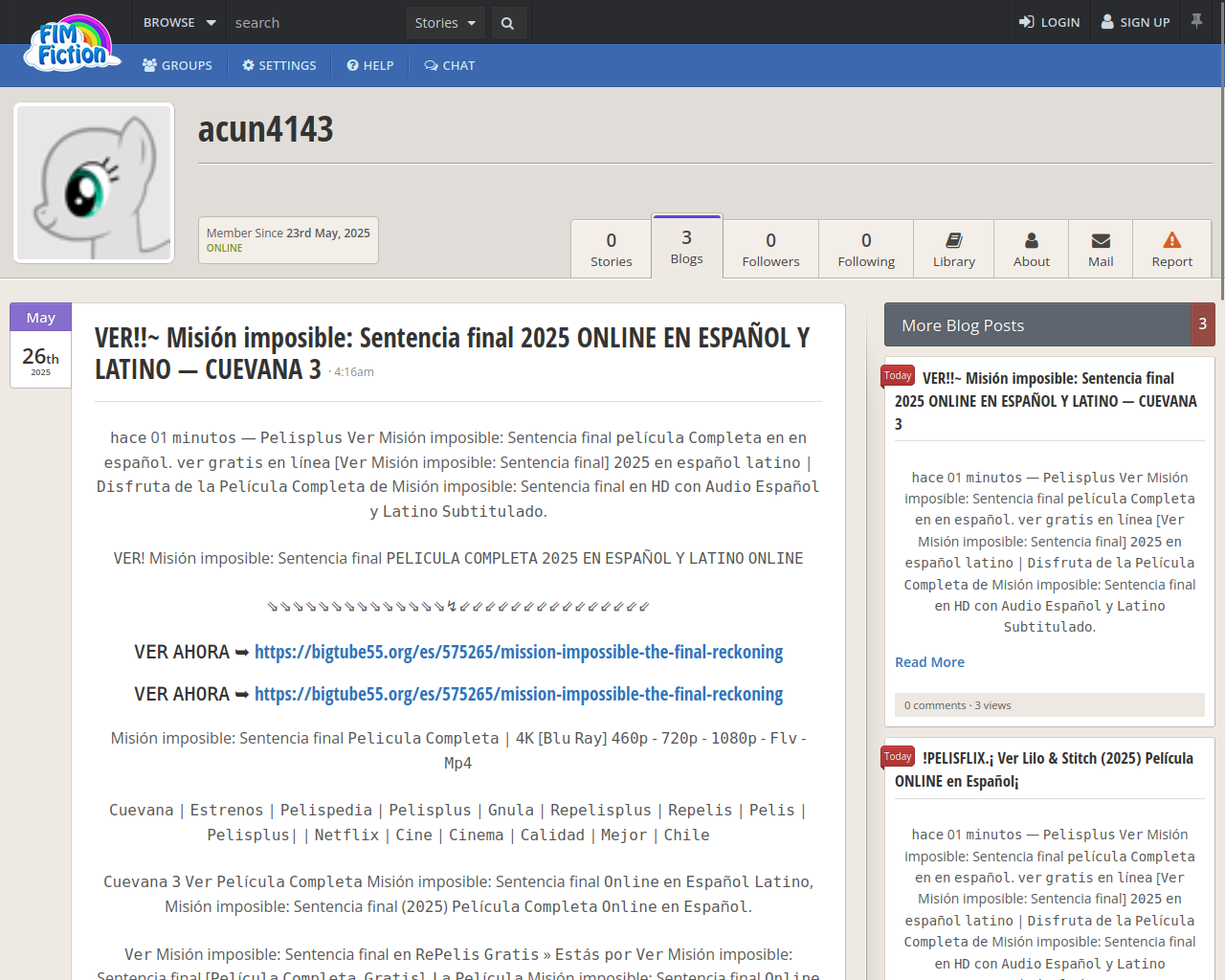This screenshot has width=1225, height=980.
Task: Click the SIGN UP button
Action: click(x=1136, y=22)
